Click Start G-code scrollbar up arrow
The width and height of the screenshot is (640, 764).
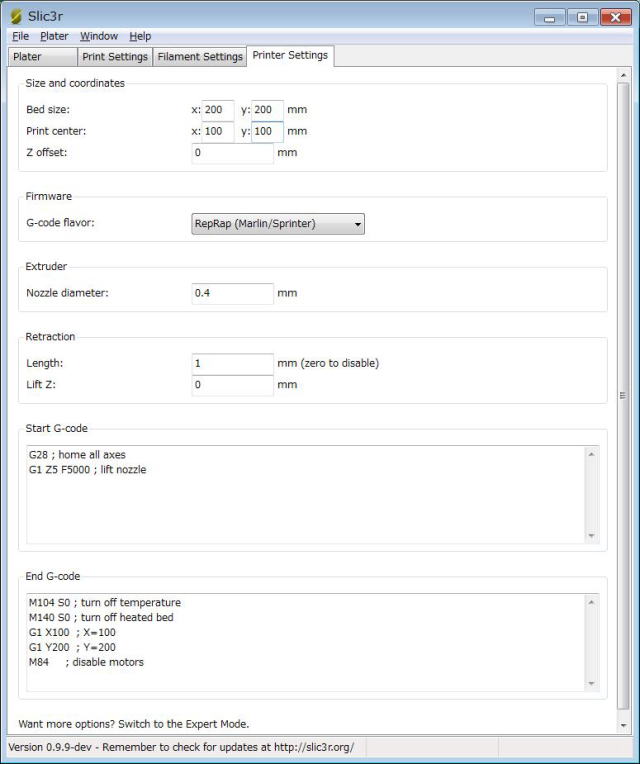point(592,454)
